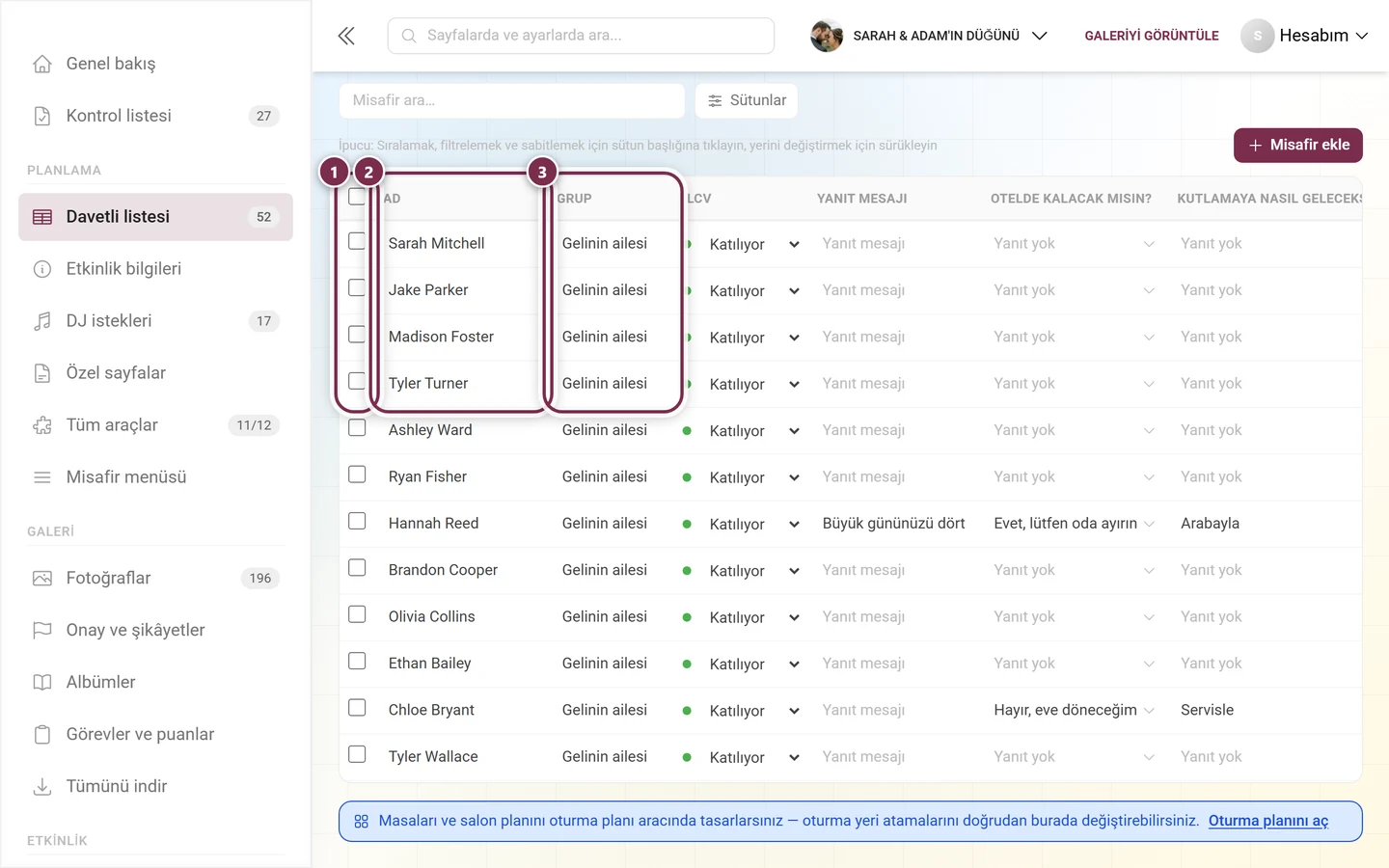Click the search magnifier icon
The width and height of the screenshot is (1389, 868).
(x=409, y=36)
